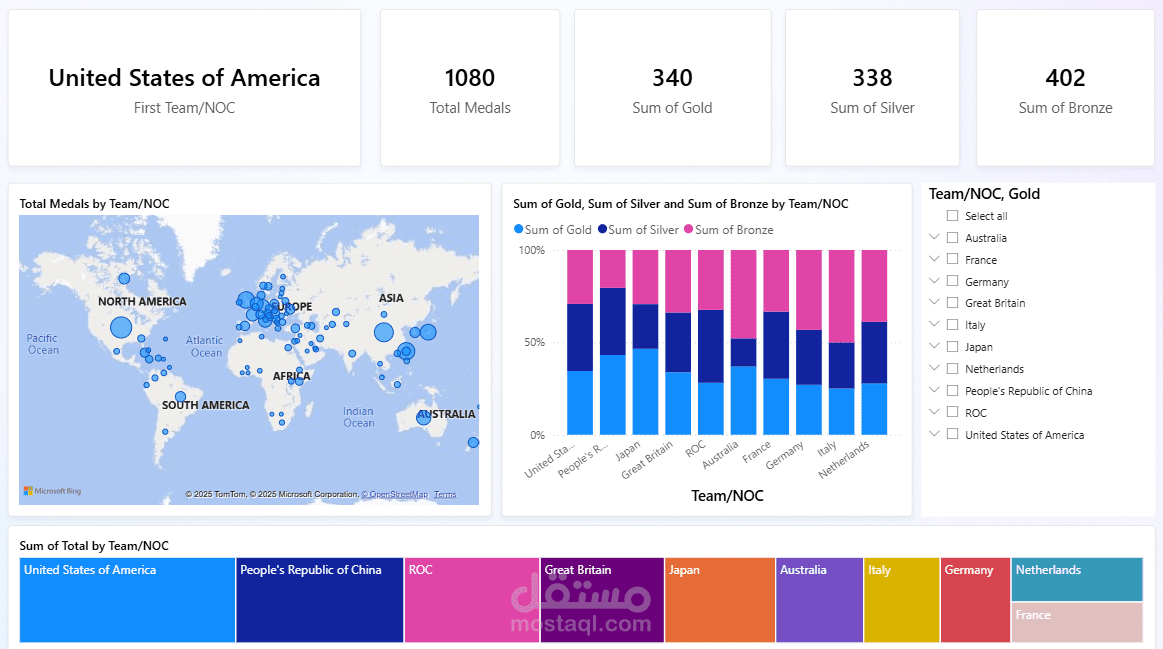Tick the Japan checkbox in the slicer

[x=952, y=347]
